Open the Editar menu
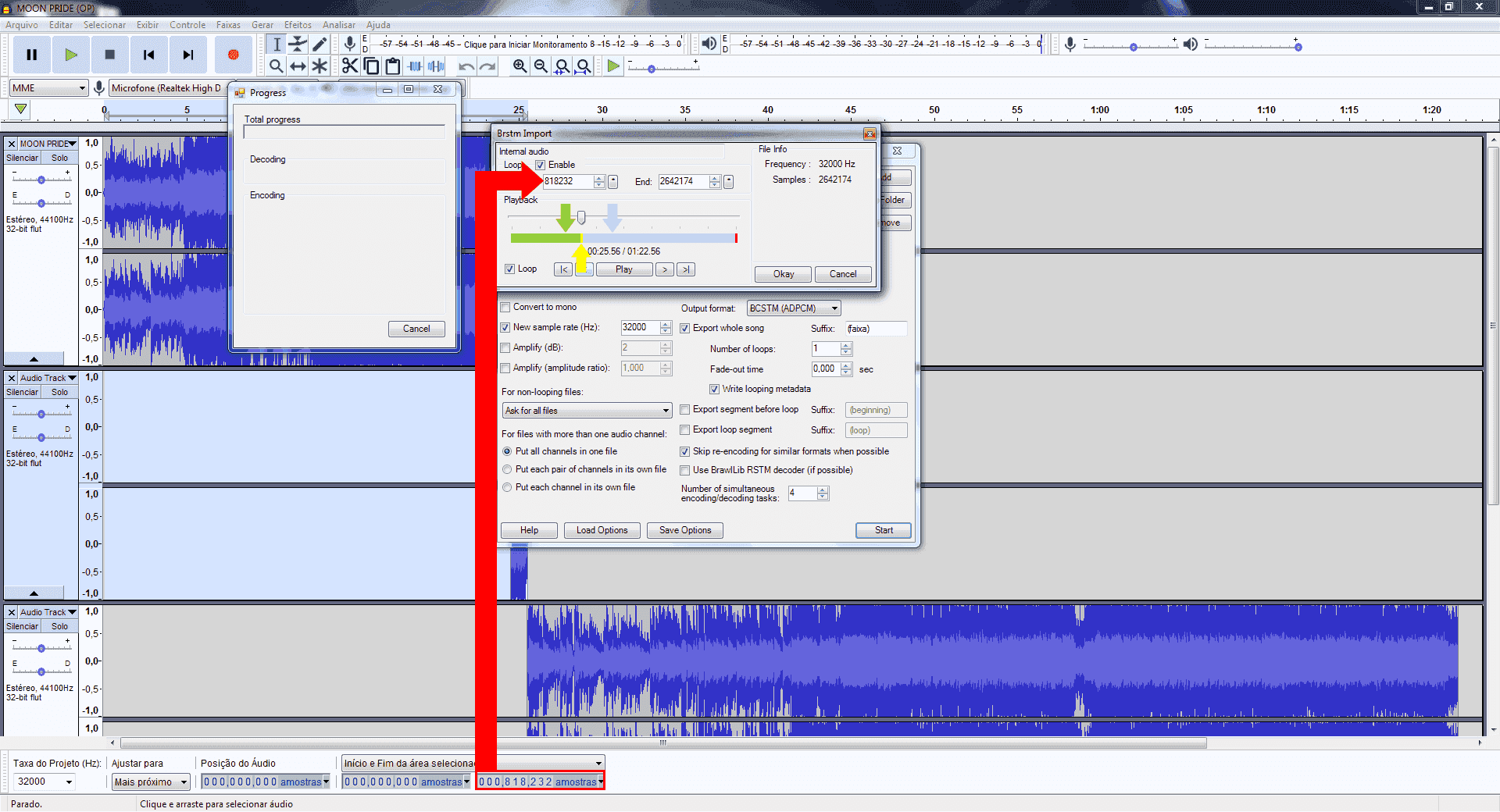 pyautogui.click(x=61, y=25)
